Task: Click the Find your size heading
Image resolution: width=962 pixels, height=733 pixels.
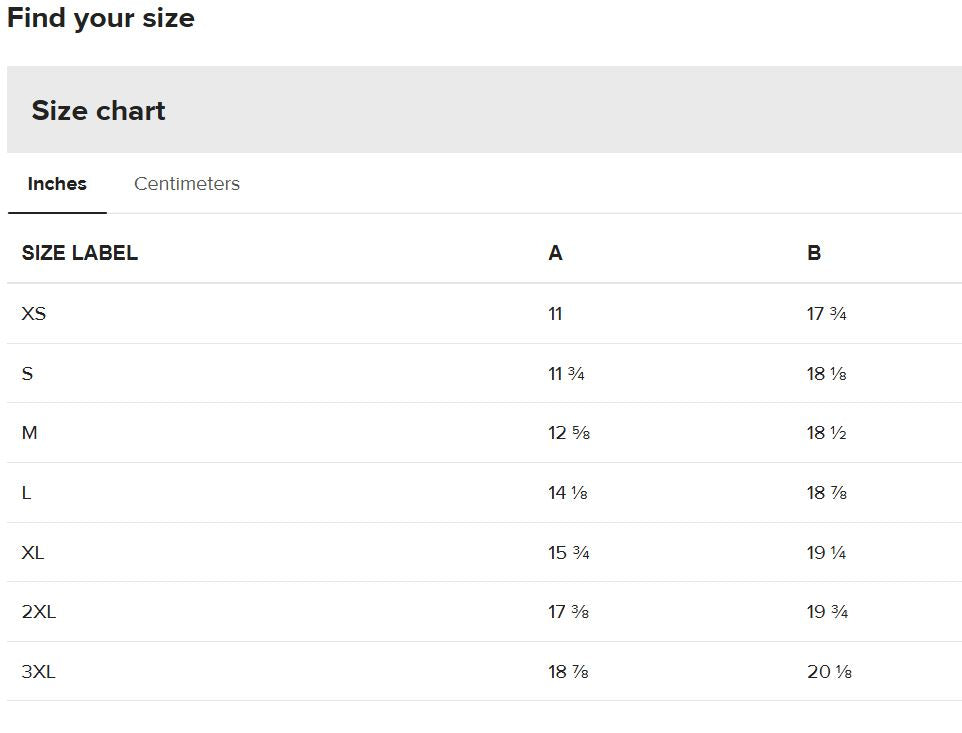Action: coord(101,18)
